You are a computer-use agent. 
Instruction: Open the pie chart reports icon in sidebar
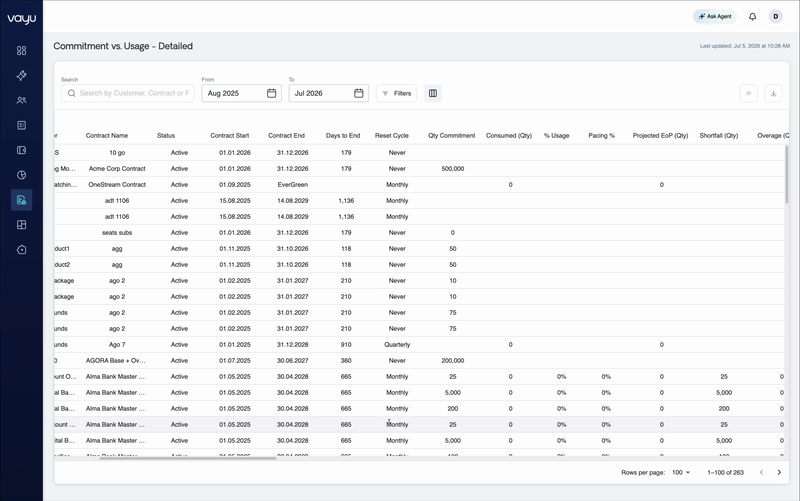pos(21,175)
